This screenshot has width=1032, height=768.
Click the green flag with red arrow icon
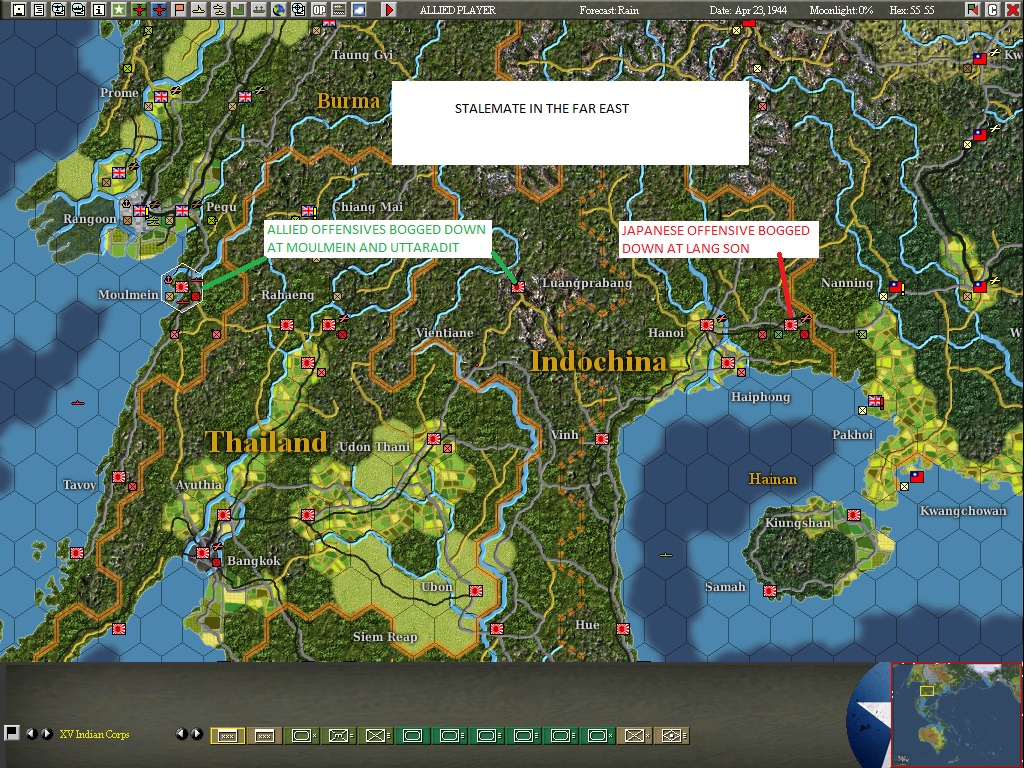pyautogui.click(x=972, y=9)
